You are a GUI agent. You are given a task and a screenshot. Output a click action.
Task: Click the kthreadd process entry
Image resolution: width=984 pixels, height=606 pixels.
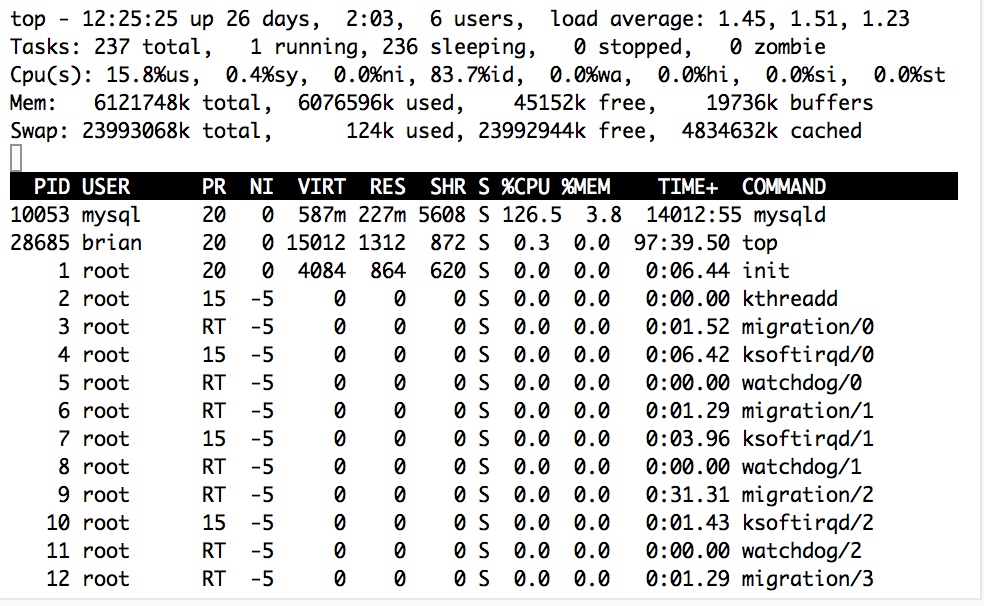pos(789,299)
